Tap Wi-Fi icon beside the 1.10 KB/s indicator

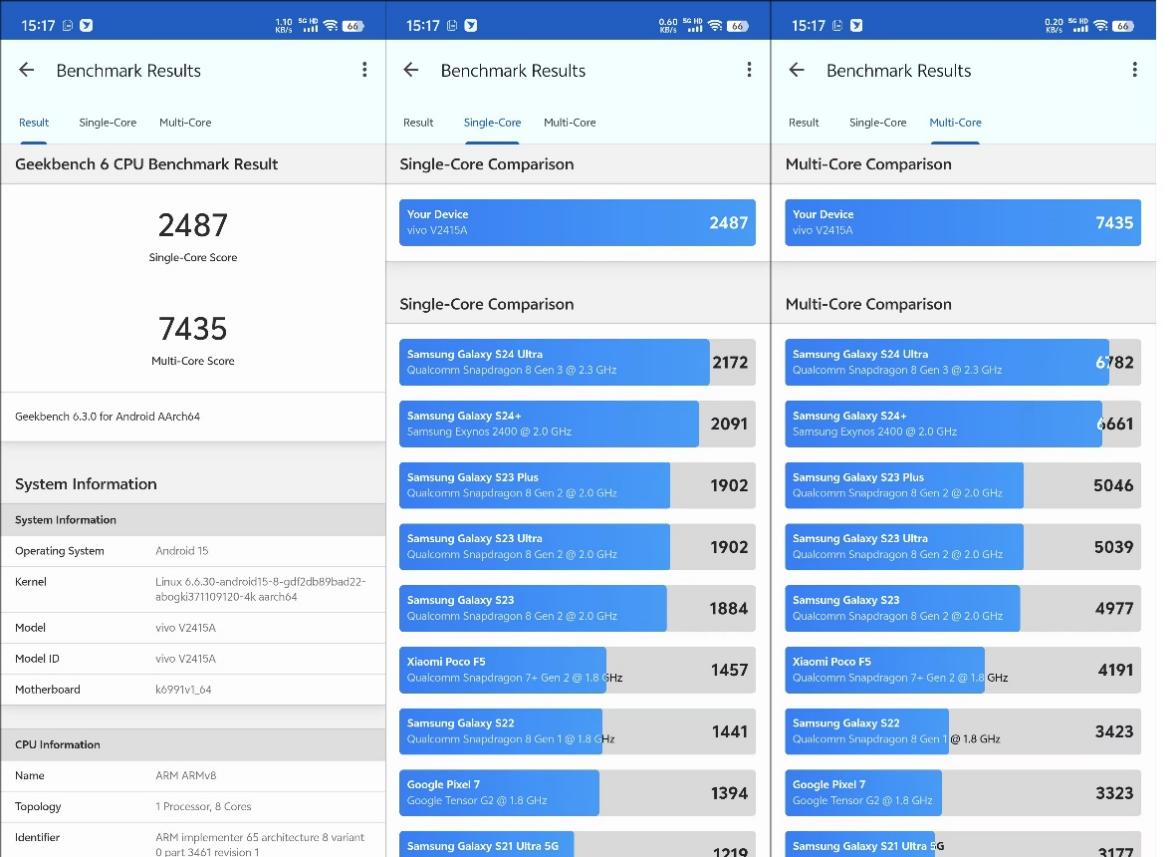point(330,25)
